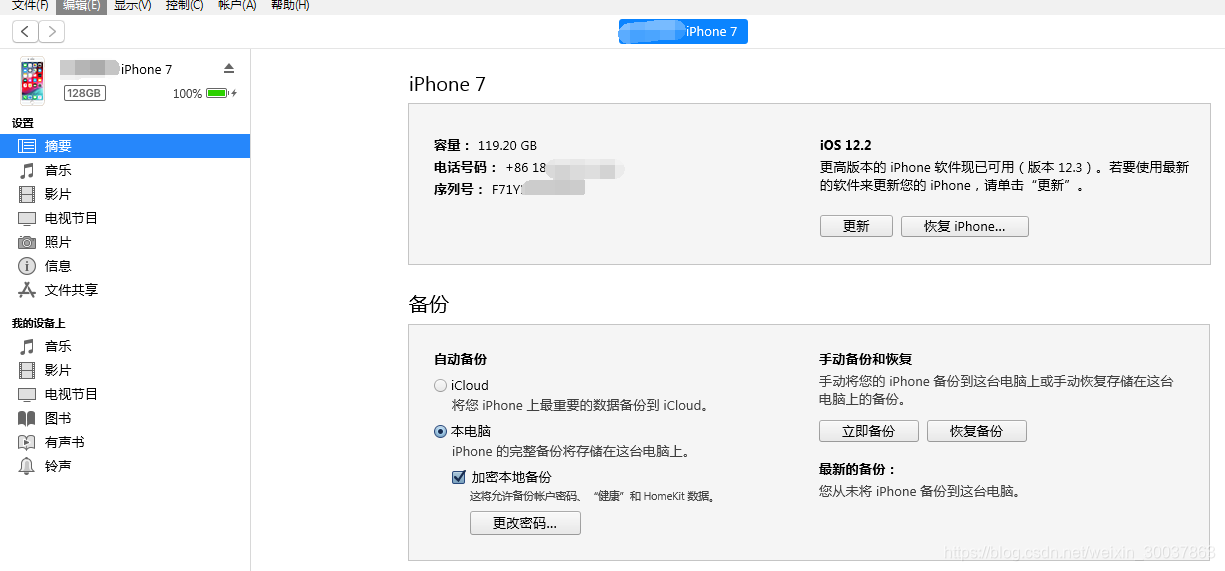This screenshot has width=1225, height=571.
Task: Select 摘要 summary icon in sidebar
Action: pos(27,146)
